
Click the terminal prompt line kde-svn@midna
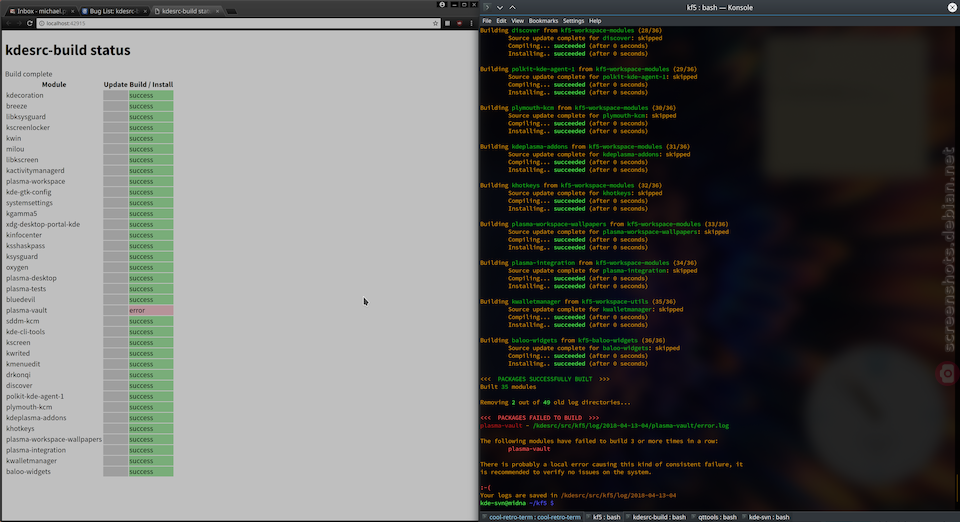517,503
